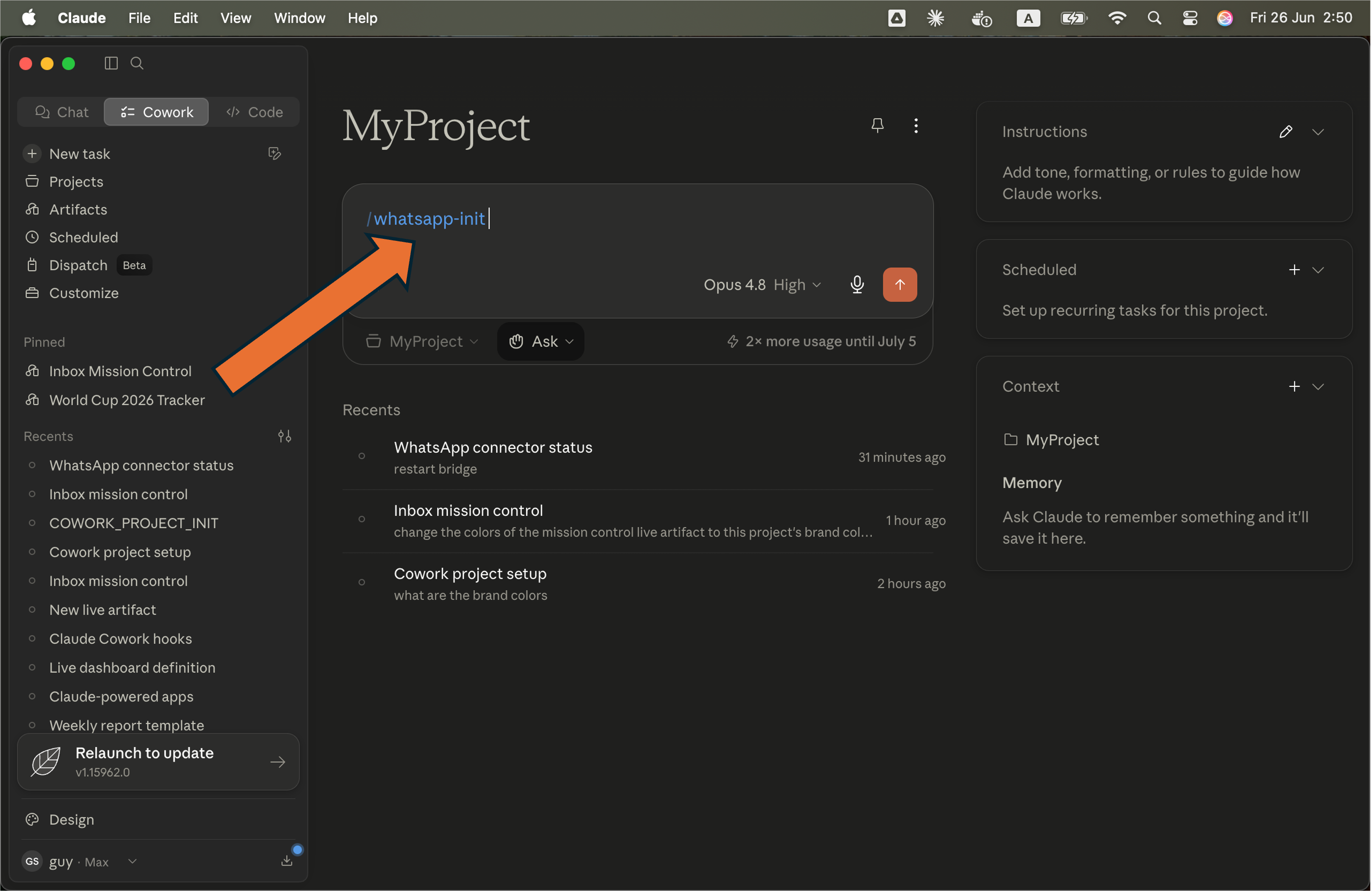Pin MyProject with the pin icon
This screenshot has height=891, width=1372.
(877, 125)
